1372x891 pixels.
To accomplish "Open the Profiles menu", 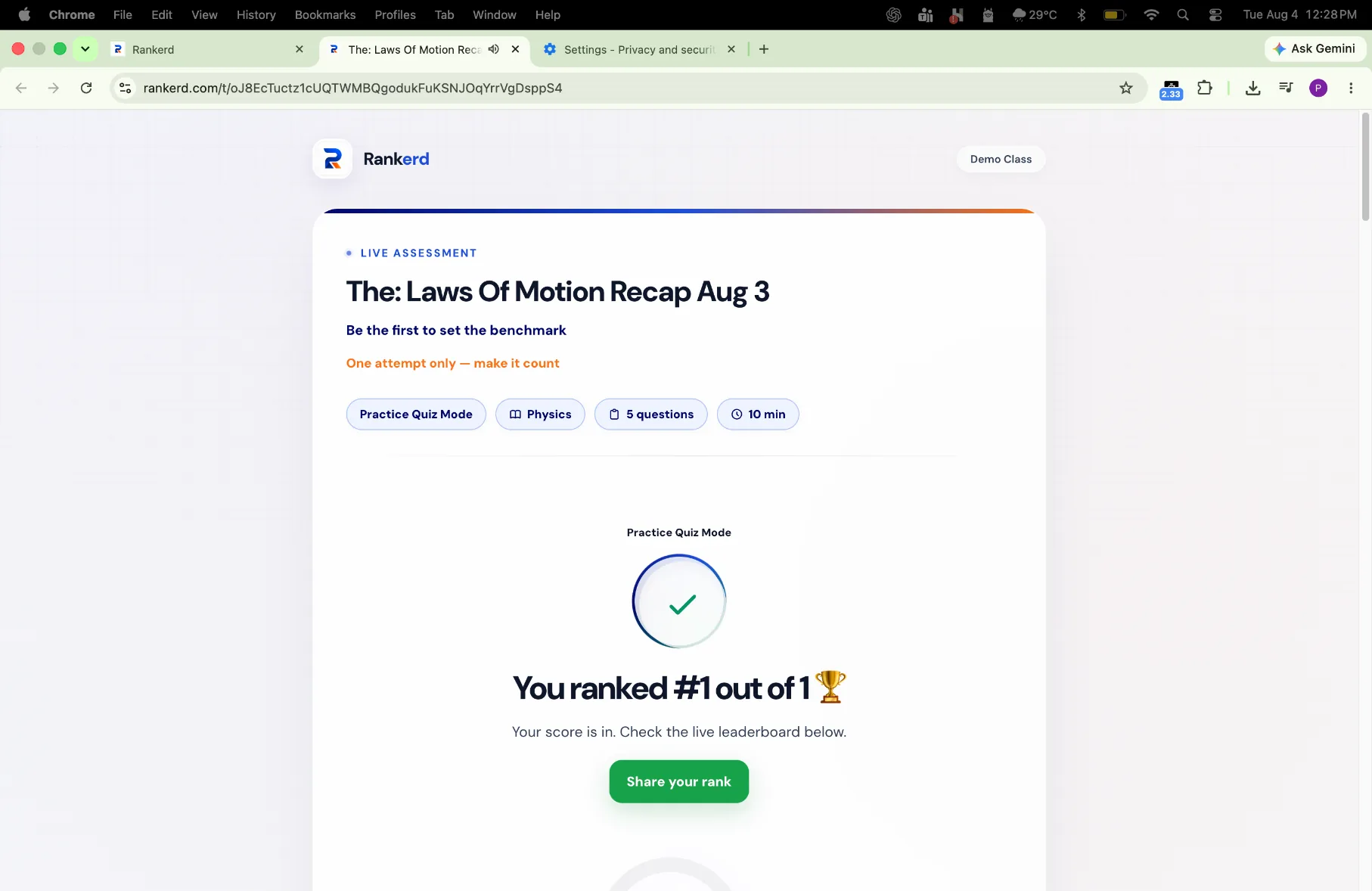I will click(x=396, y=14).
